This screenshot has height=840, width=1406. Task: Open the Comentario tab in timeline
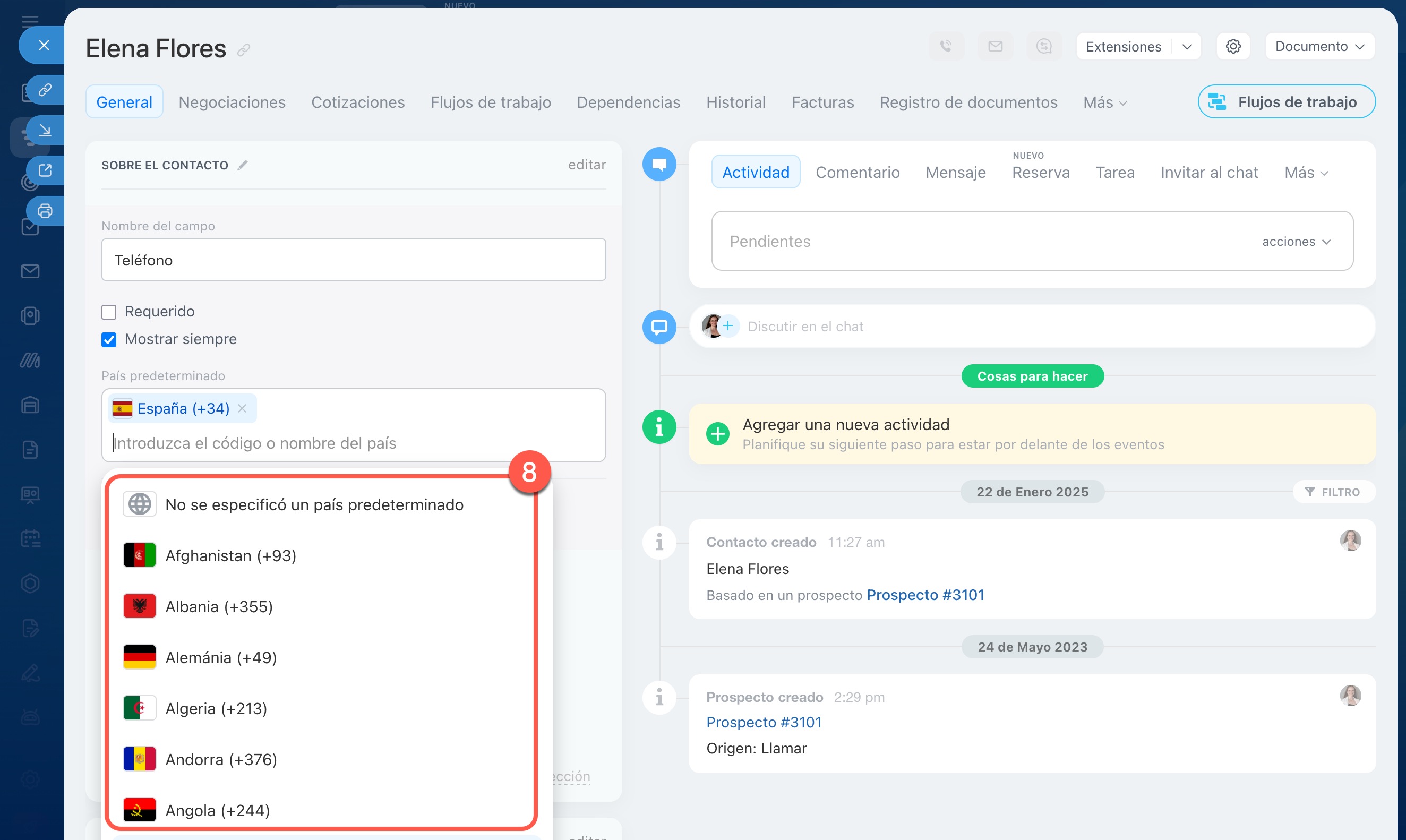tap(857, 172)
